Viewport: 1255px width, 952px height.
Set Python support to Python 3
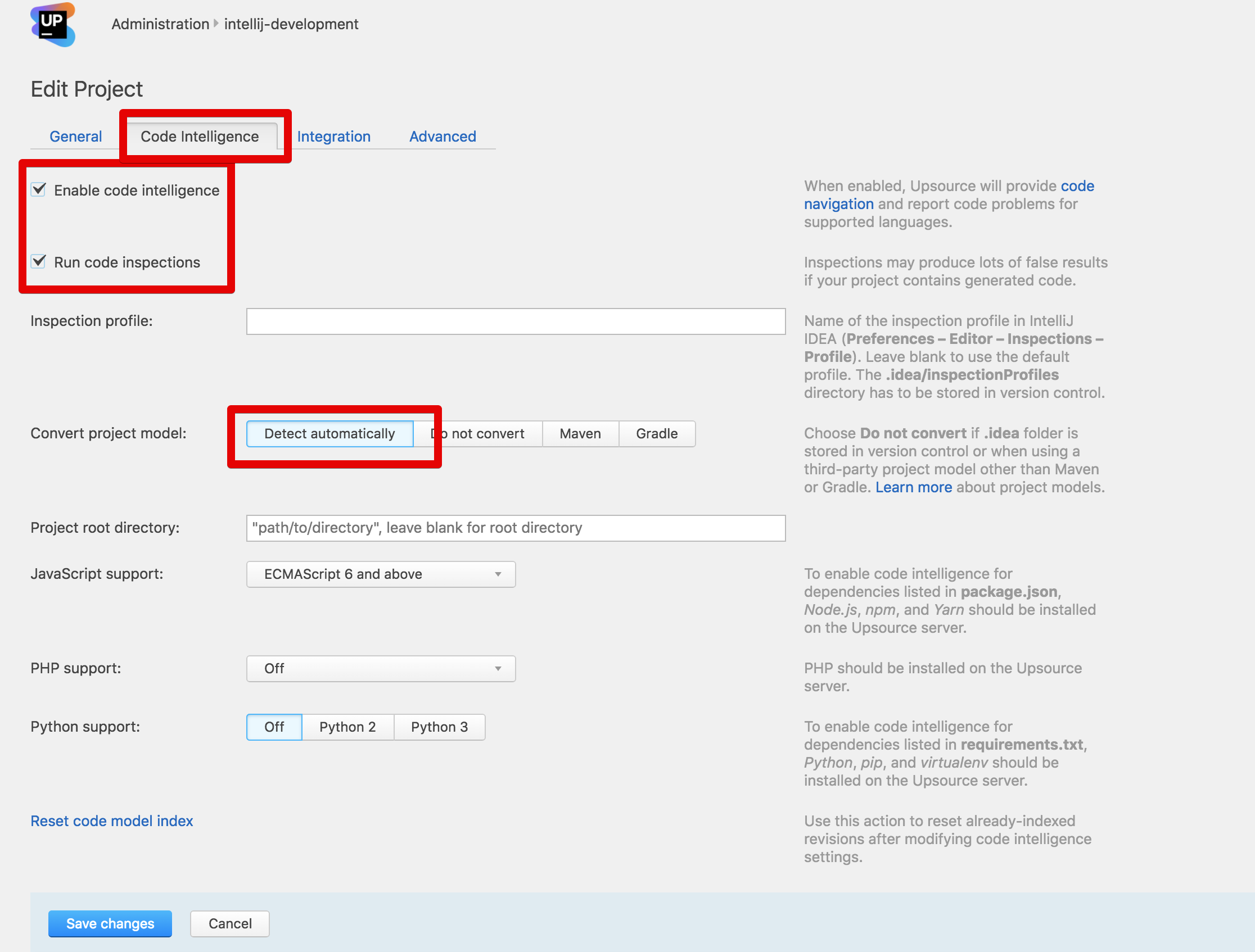[x=439, y=727]
